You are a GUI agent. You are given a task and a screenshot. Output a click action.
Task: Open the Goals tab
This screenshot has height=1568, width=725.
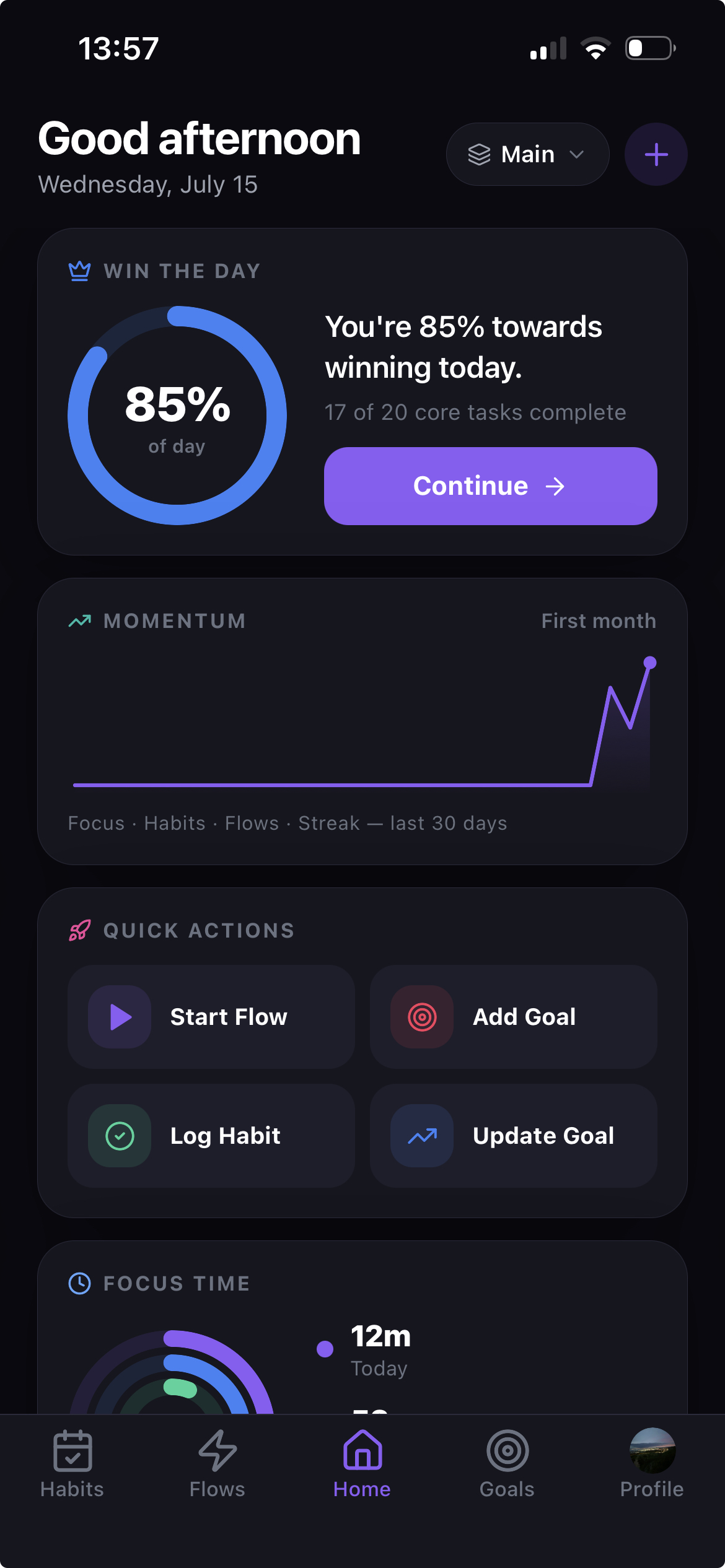click(507, 1464)
